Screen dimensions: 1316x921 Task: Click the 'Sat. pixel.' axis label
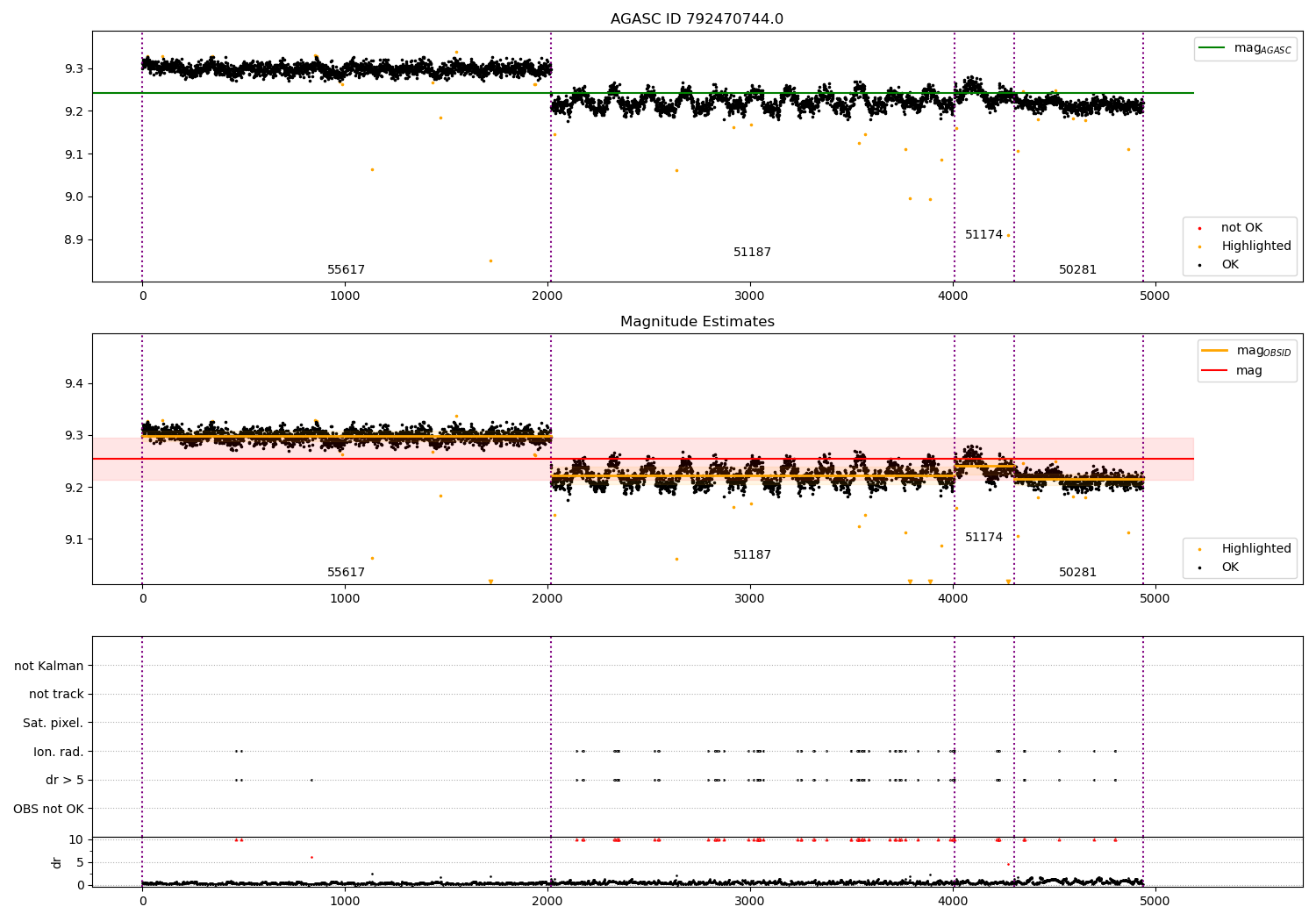click(x=54, y=724)
